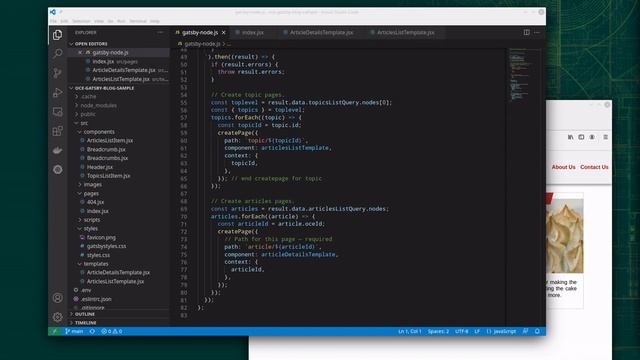This screenshot has height=360, width=640.
Task: Open Header.jsx in file tree
Action: coord(100,167)
